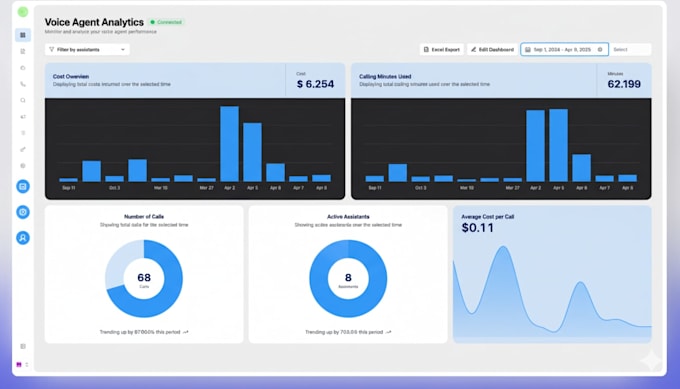This screenshot has height=389, width=680.
Task: Open the Sep 1, 2024 - Apr 8, 2025 date picker
Action: tap(564, 49)
